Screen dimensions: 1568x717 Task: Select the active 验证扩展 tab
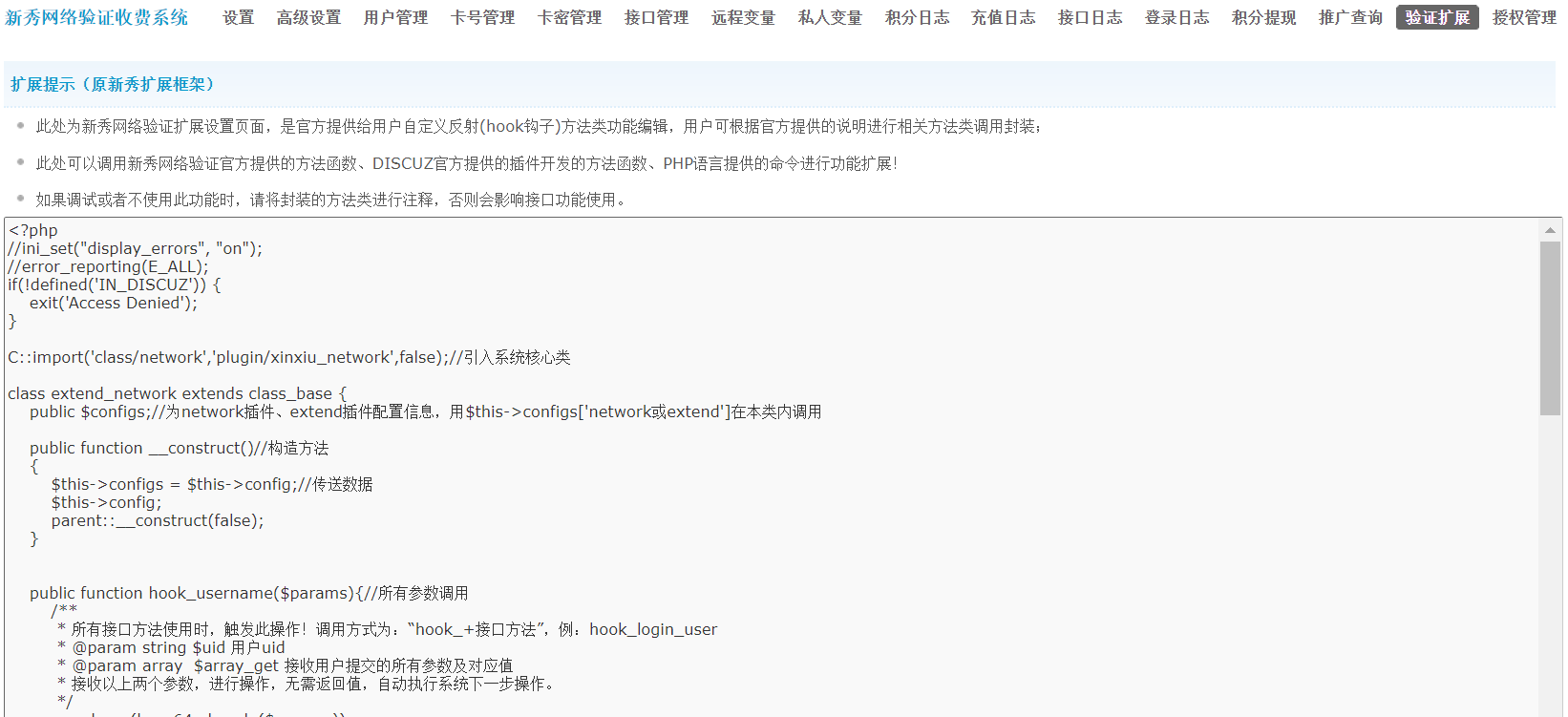coord(1437,17)
